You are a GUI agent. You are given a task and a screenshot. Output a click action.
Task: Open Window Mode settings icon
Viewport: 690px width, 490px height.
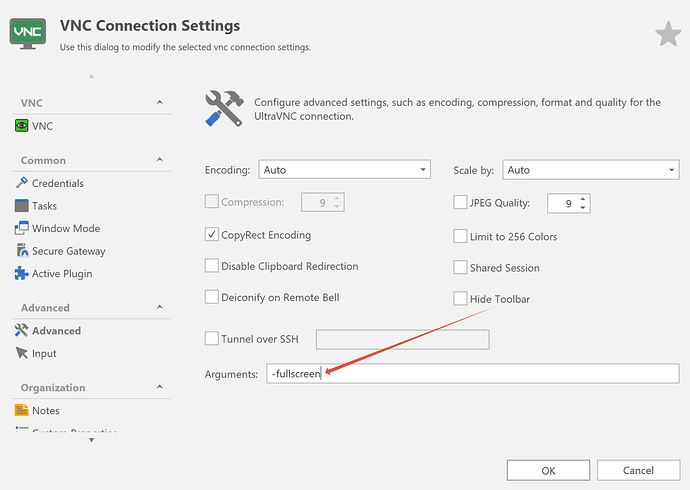click(x=22, y=229)
